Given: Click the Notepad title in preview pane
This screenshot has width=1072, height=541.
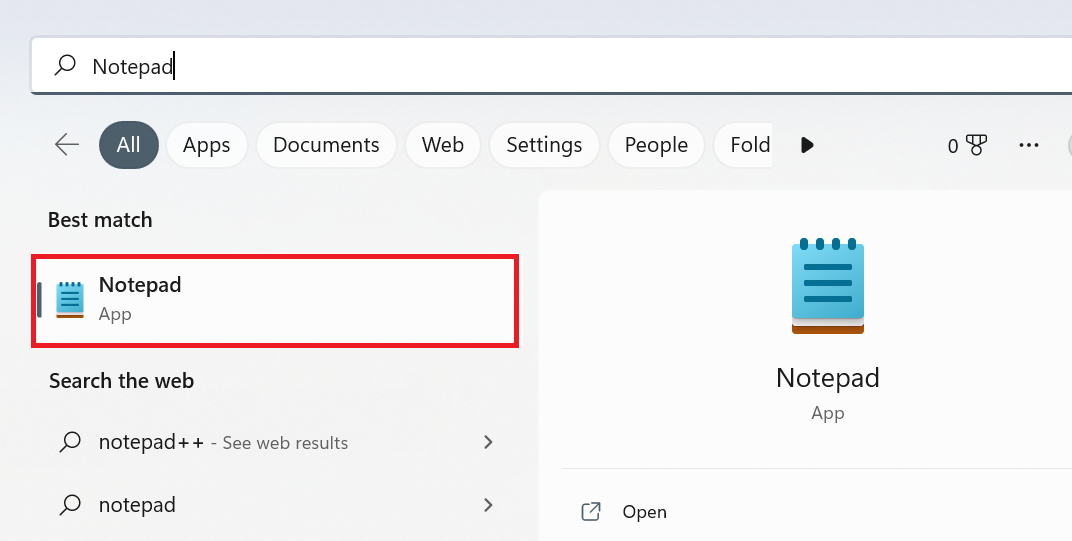Looking at the screenshot, I should [827, 378].
